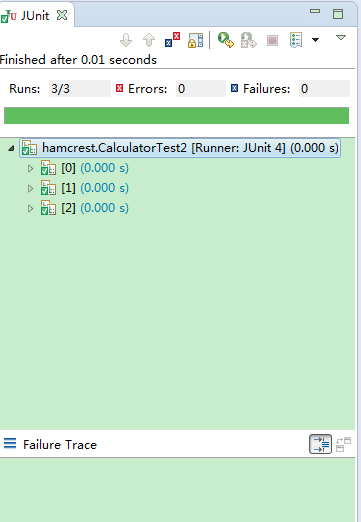Image resolution: width=361 pixels, height=522 pixels.
Task: Click the Previous Failed Test arrow
Action: point(149,40)
